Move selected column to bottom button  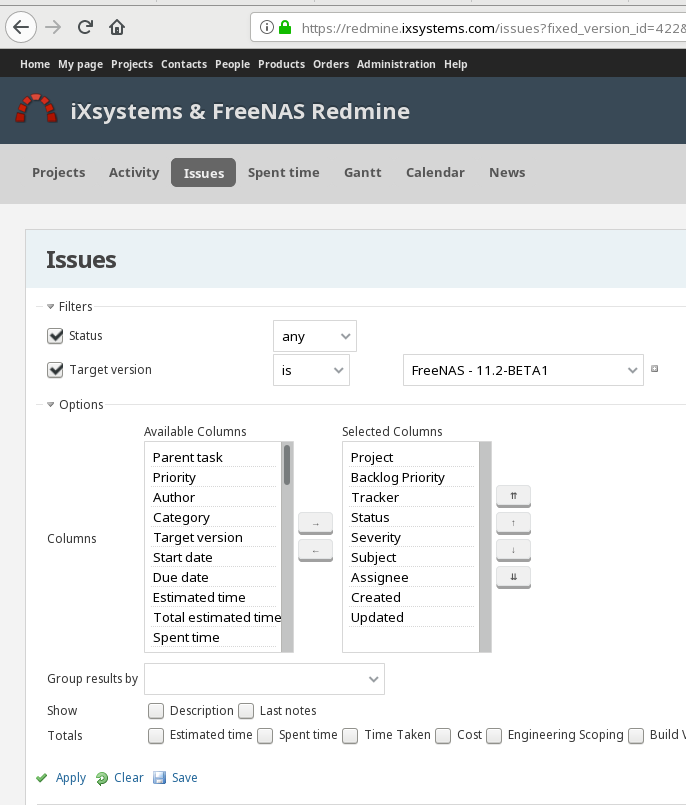pyautogui.click(x=513, y=578)
